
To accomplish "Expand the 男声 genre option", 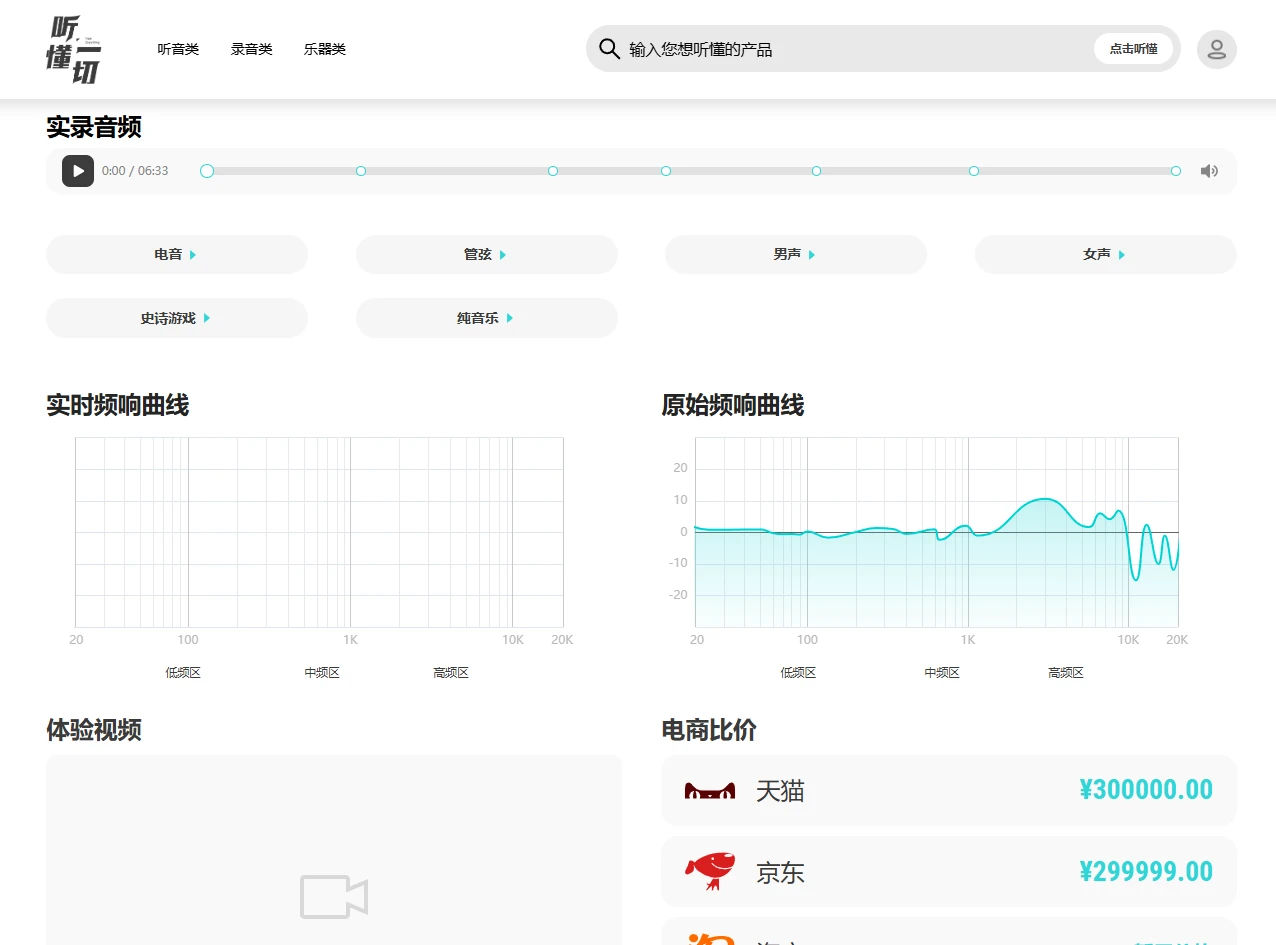I will click(x=795, y=255).
